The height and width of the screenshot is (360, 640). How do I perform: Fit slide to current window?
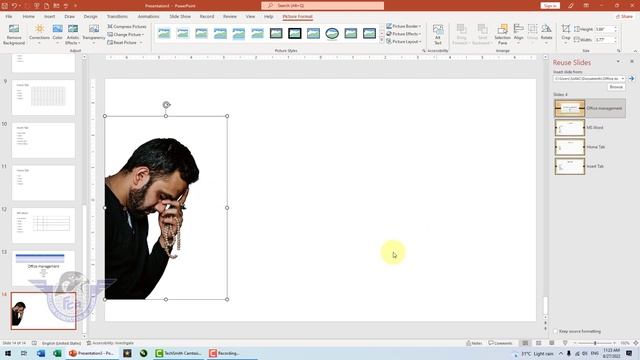tap(636, 343)
